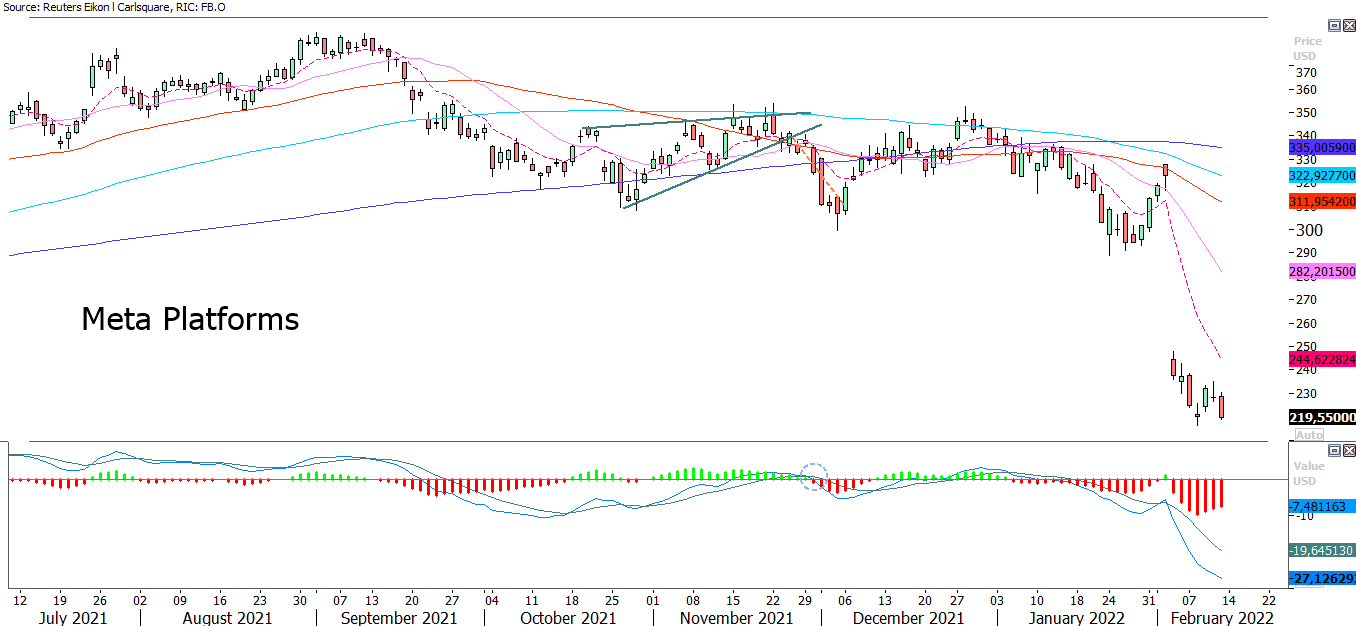Maximize the MACD indicator pane

(1334, 449)
